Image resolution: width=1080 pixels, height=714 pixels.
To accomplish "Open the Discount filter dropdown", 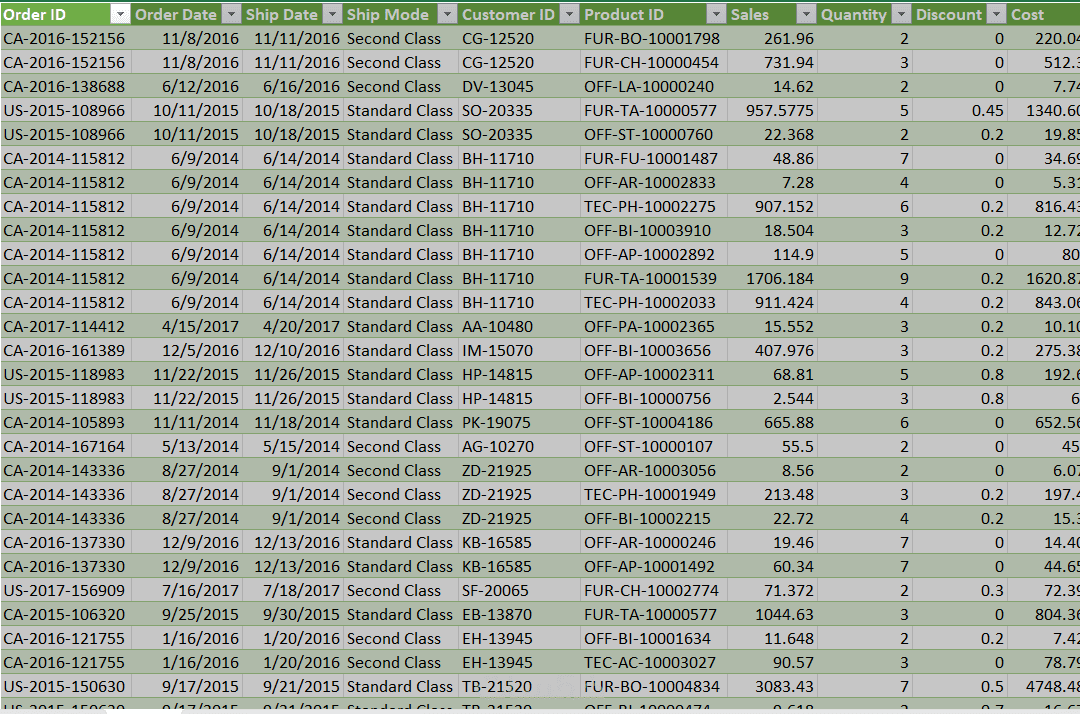I will tap(996, 14).
